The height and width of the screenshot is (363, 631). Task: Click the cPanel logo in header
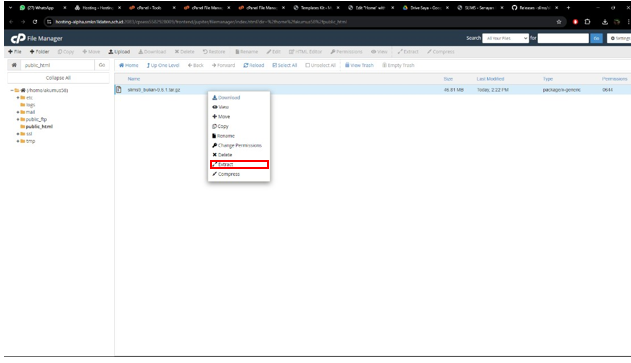point(18,38)
